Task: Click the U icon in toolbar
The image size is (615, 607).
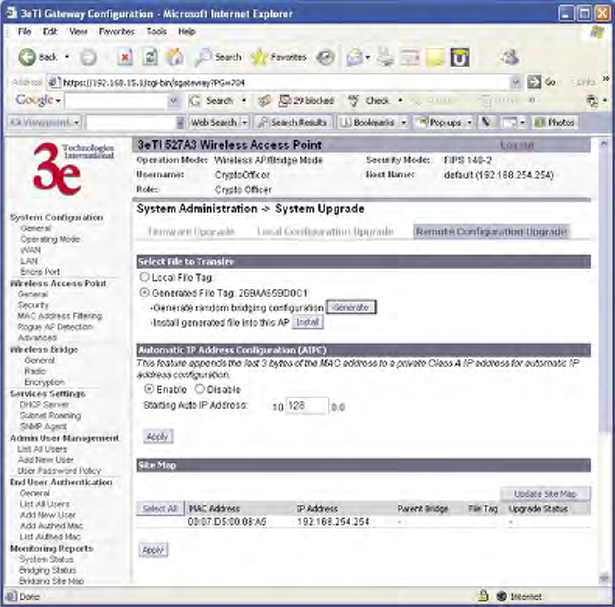Action: (460, 58)
